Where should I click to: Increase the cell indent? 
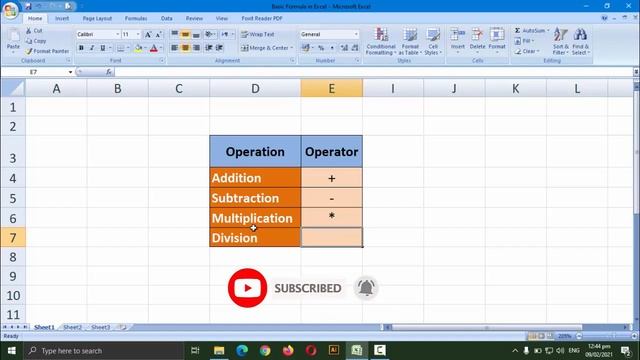(x=220, y=48)
